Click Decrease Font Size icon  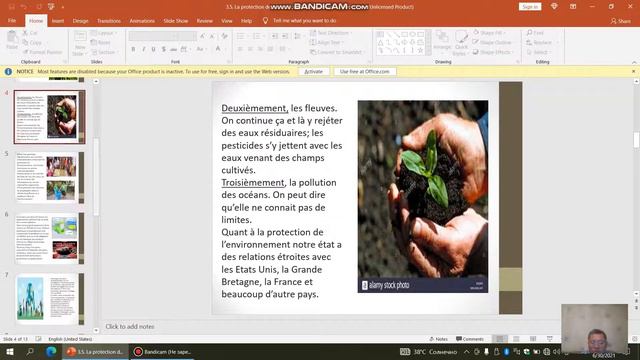point(212,36)
